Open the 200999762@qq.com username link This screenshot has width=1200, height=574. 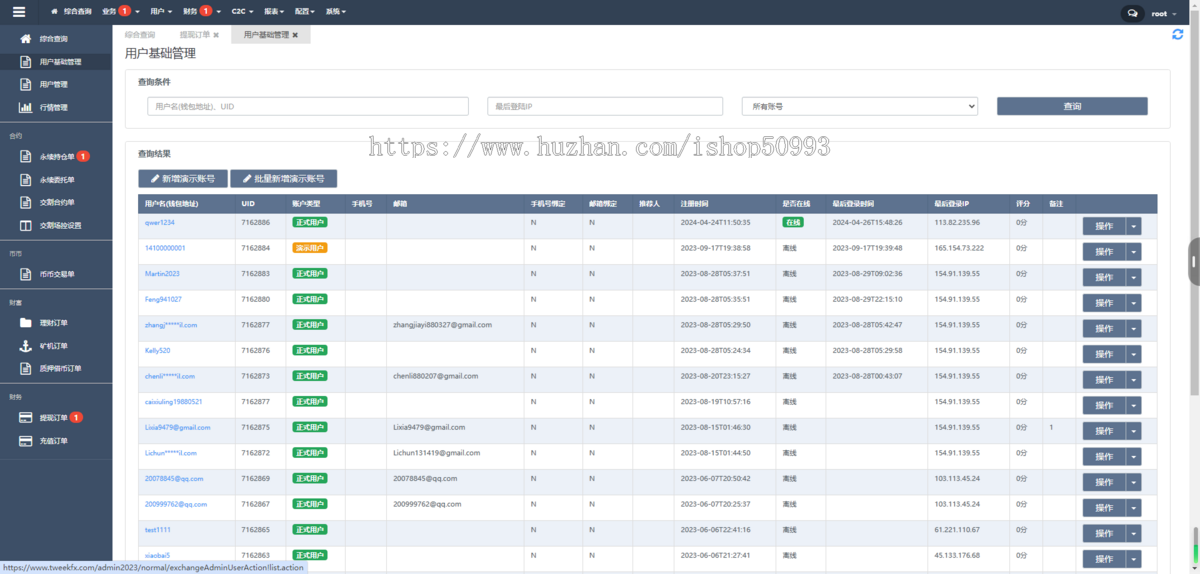pyautogui.click(x=176, y=504)
